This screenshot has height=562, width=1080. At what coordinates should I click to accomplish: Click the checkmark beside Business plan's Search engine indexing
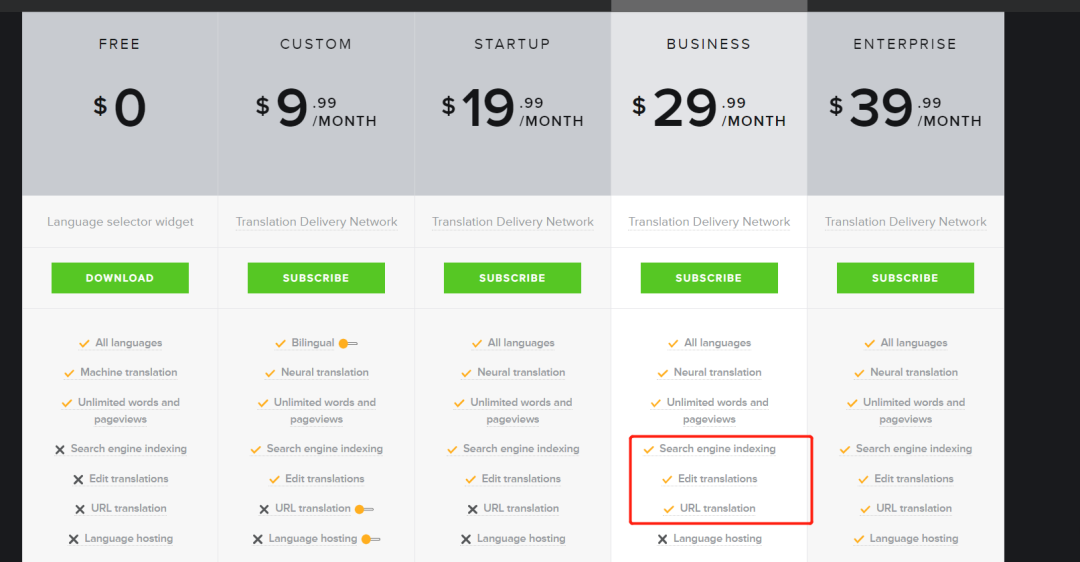click(649, 450)
